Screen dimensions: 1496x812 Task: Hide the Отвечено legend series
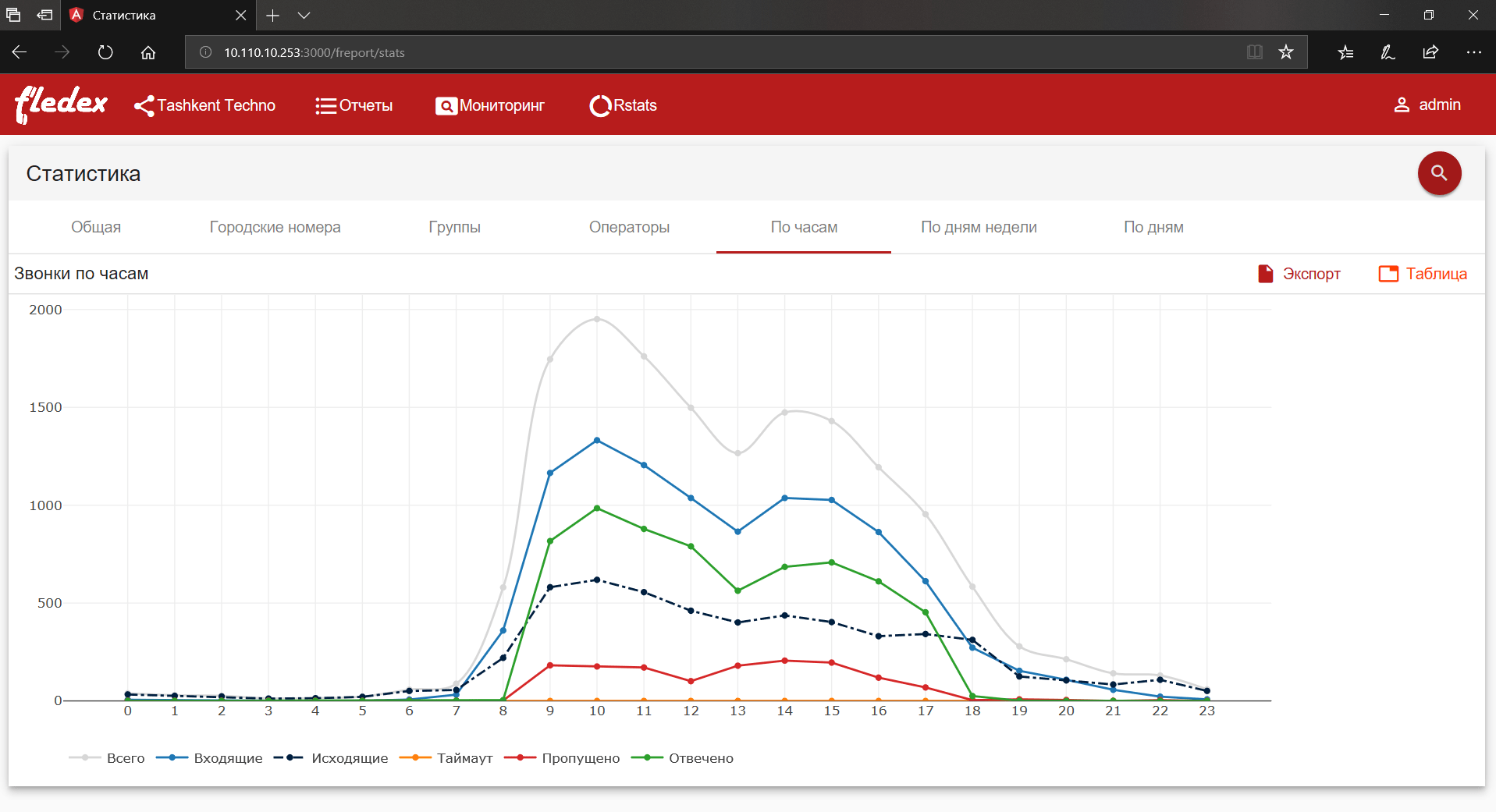682,758
